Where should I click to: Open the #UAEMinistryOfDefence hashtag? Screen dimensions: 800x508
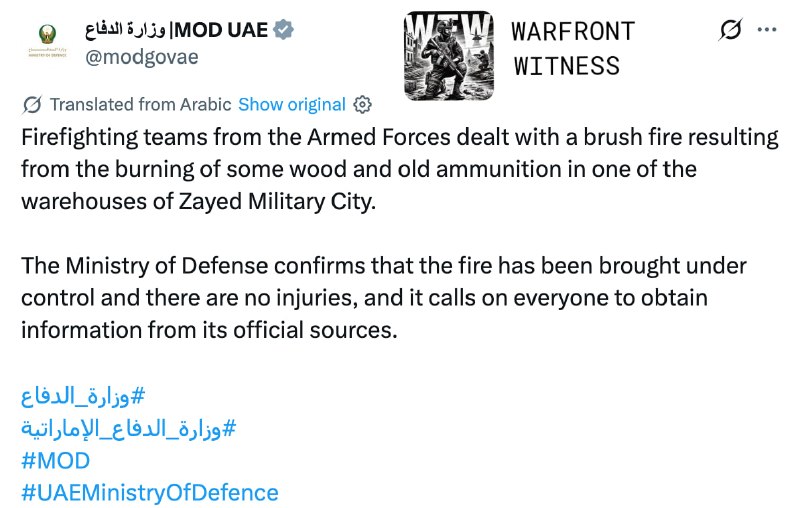[x=150, y=493]
